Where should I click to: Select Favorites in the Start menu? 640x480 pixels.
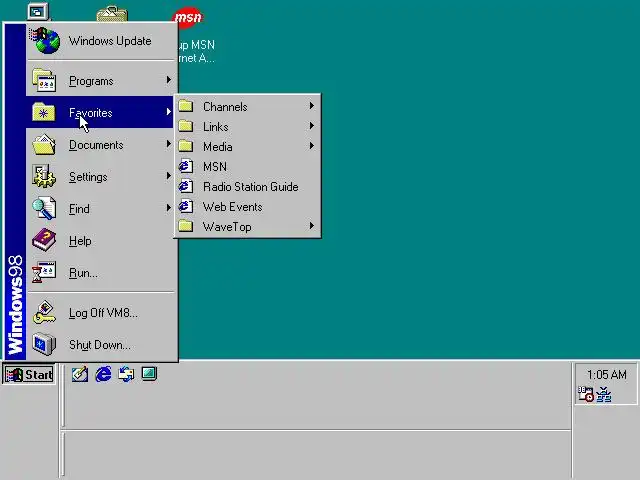102,112
